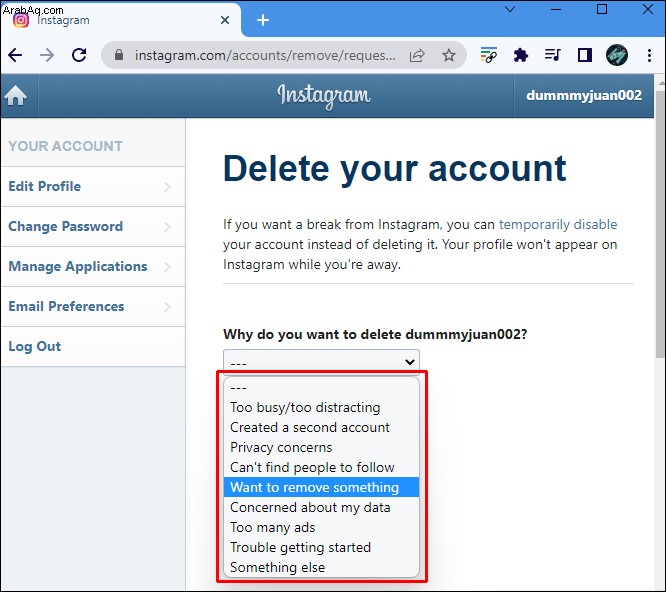Click the chevron beside Email Preferences

click(x=167, y=307)
